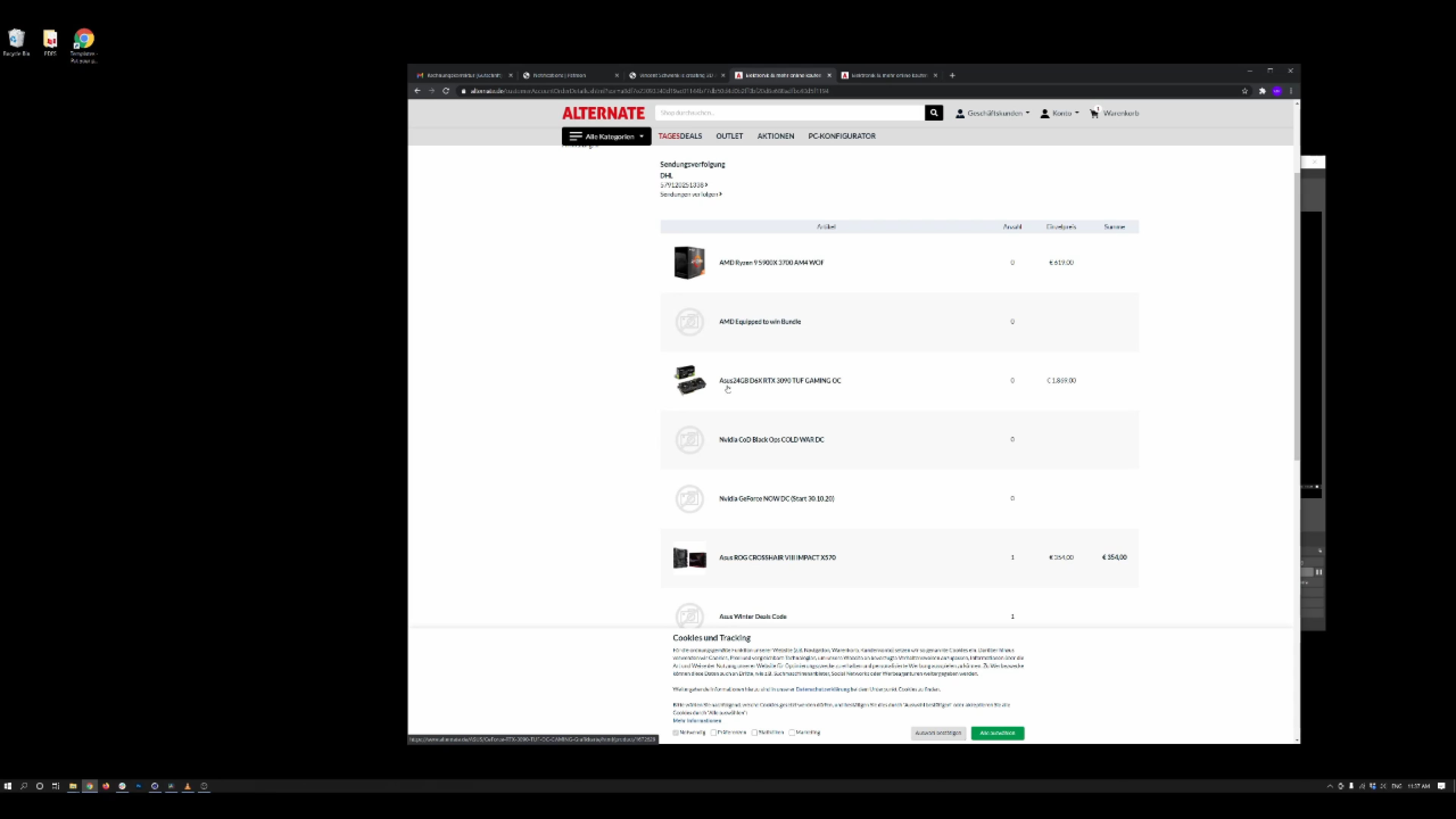Expand the Geschäftskunden dropdown
This screenshot has height=819, width=1456.
coord(993,113)
